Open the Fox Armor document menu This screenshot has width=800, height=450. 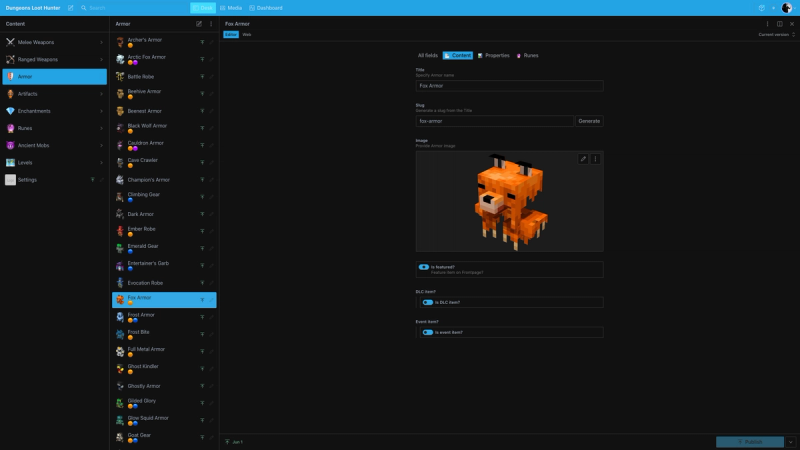[767, 24]
